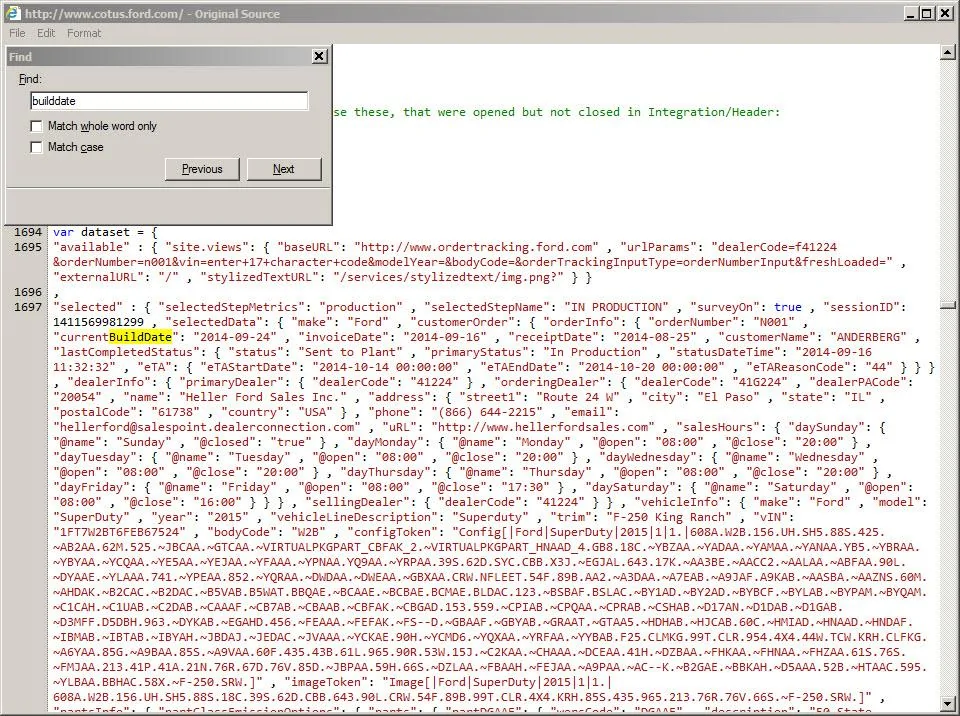Enable Match case checkbox
This screenshot has height=716, width=960.
(x=37, y=147)
